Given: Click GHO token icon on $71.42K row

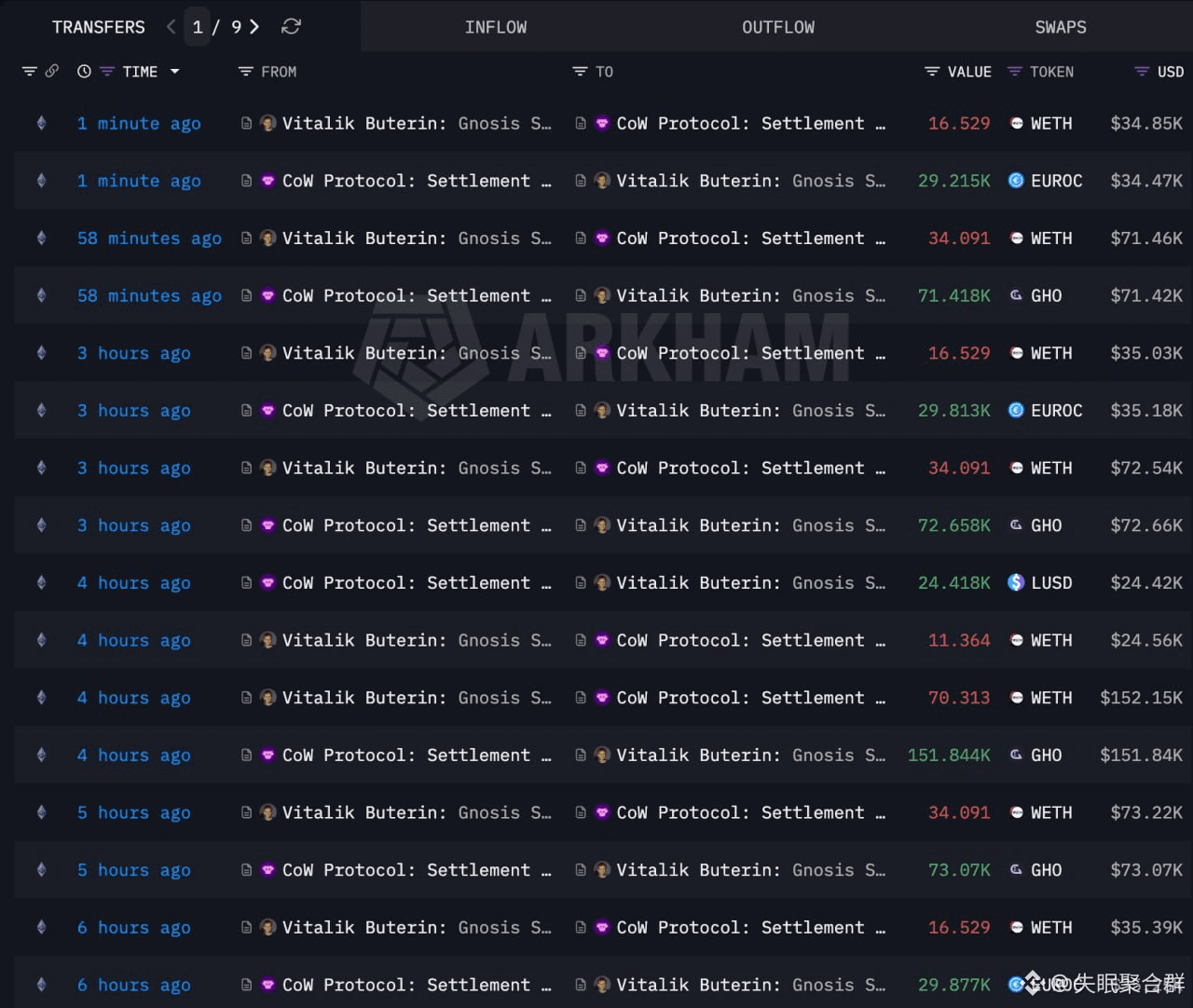Looking at the screenshot, I should (x=1017, y=295).
